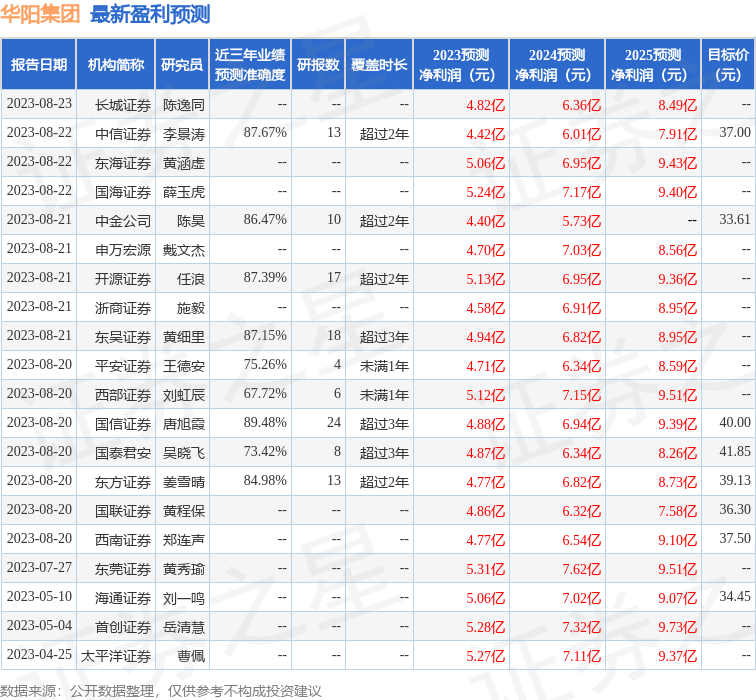Screen dimensions: 756x700
Task: Click researcher name 陈逸同
Action: coord(184,105)
